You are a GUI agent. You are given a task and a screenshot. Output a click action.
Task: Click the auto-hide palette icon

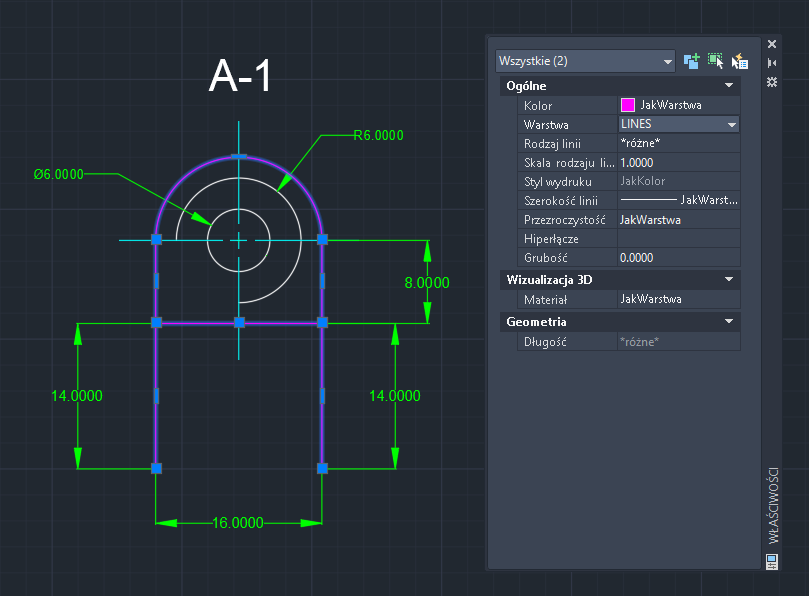coord(772,63)
